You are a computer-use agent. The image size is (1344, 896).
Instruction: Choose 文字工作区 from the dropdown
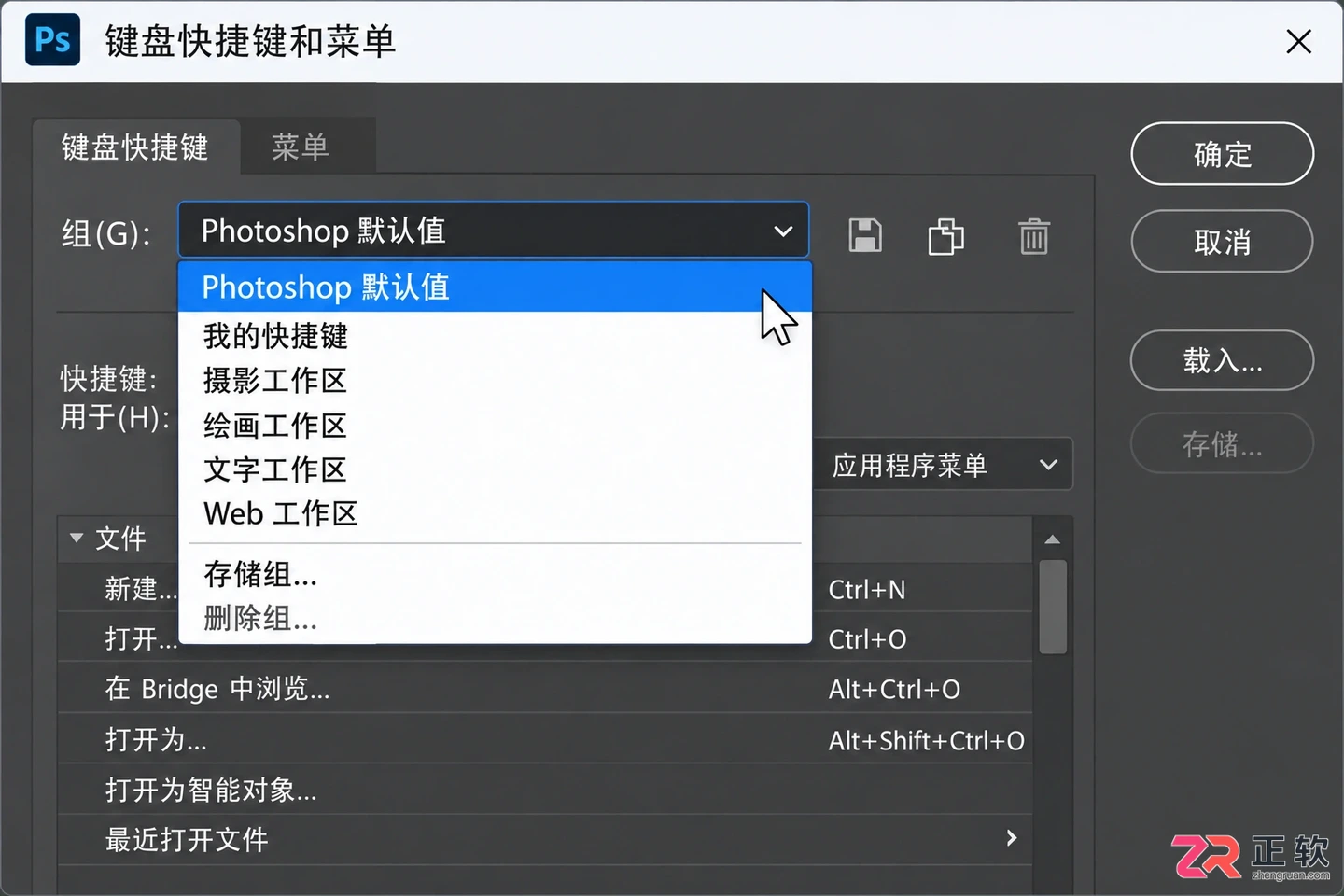coord(495,469)
